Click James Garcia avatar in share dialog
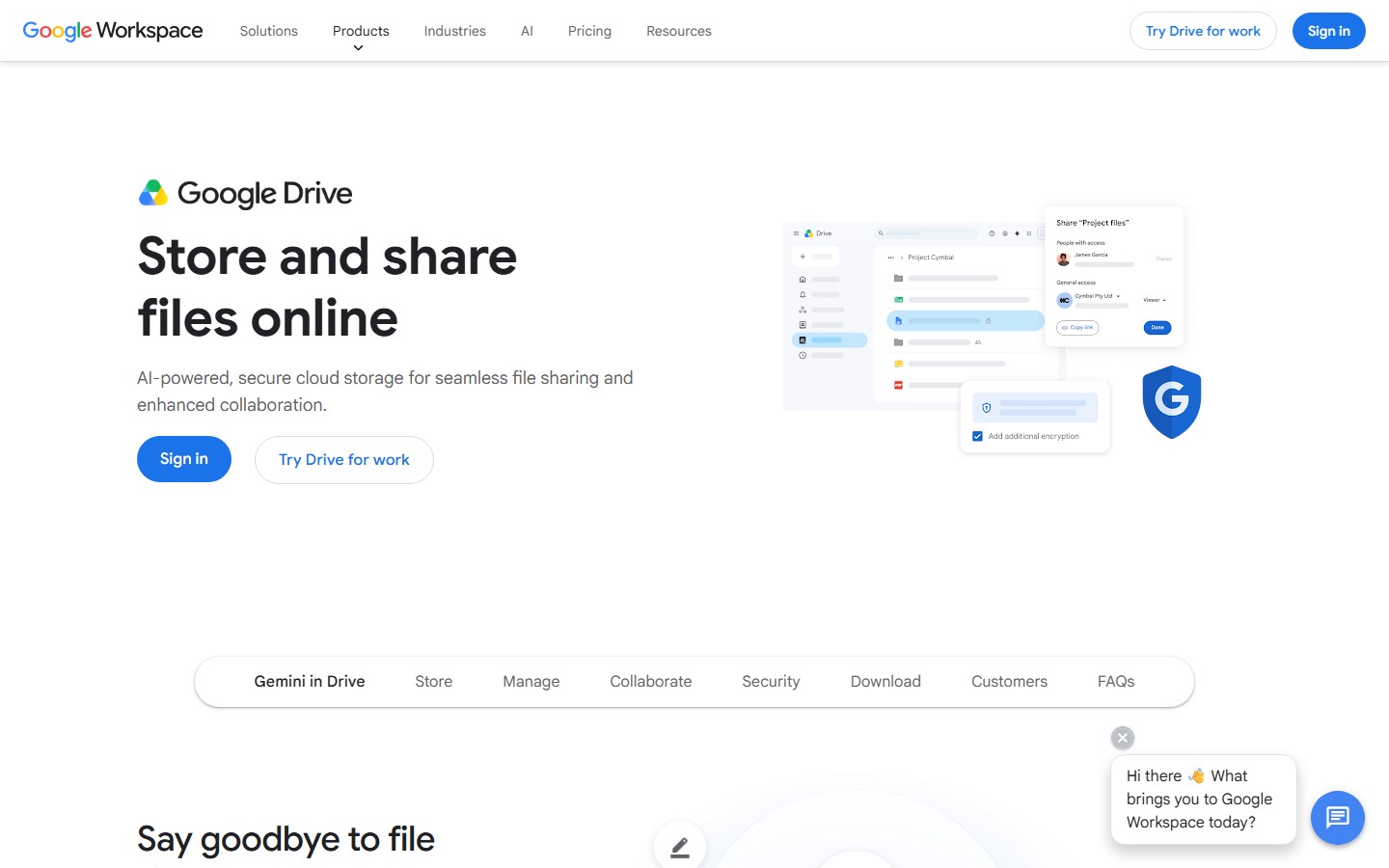Screen dimensions: 1389x868 1063,258
